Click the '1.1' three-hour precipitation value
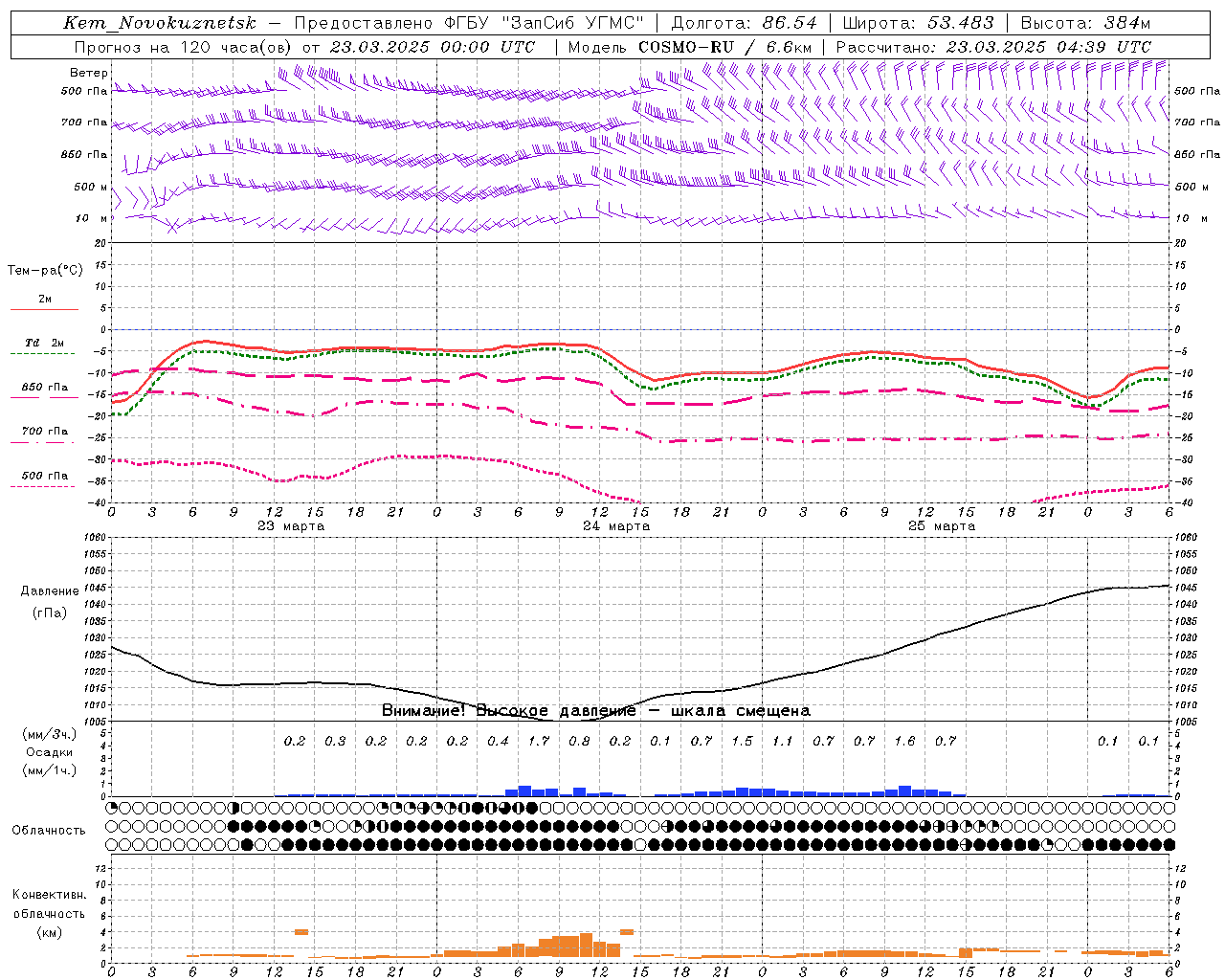Image resolution: width=1225 pixels, height=980 pixels. tap(783, 741)
